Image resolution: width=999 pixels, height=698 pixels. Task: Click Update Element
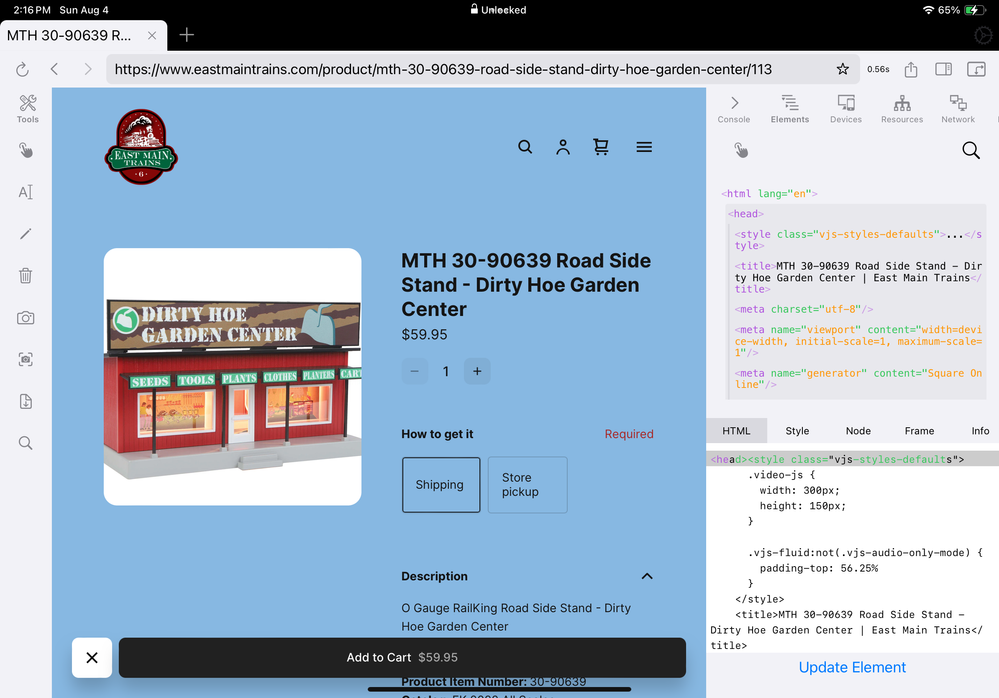tap(852, 667)
